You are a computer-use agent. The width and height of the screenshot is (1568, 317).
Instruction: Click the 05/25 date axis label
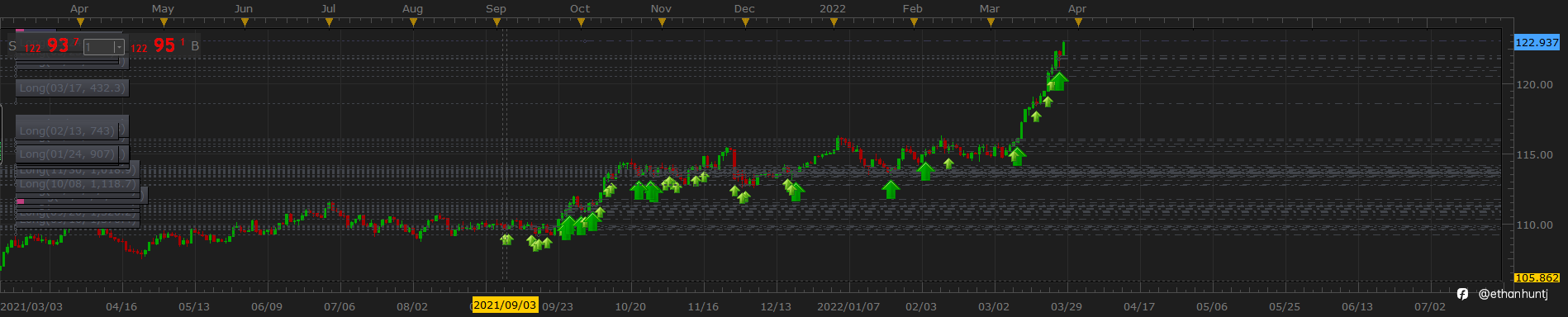1285,306
